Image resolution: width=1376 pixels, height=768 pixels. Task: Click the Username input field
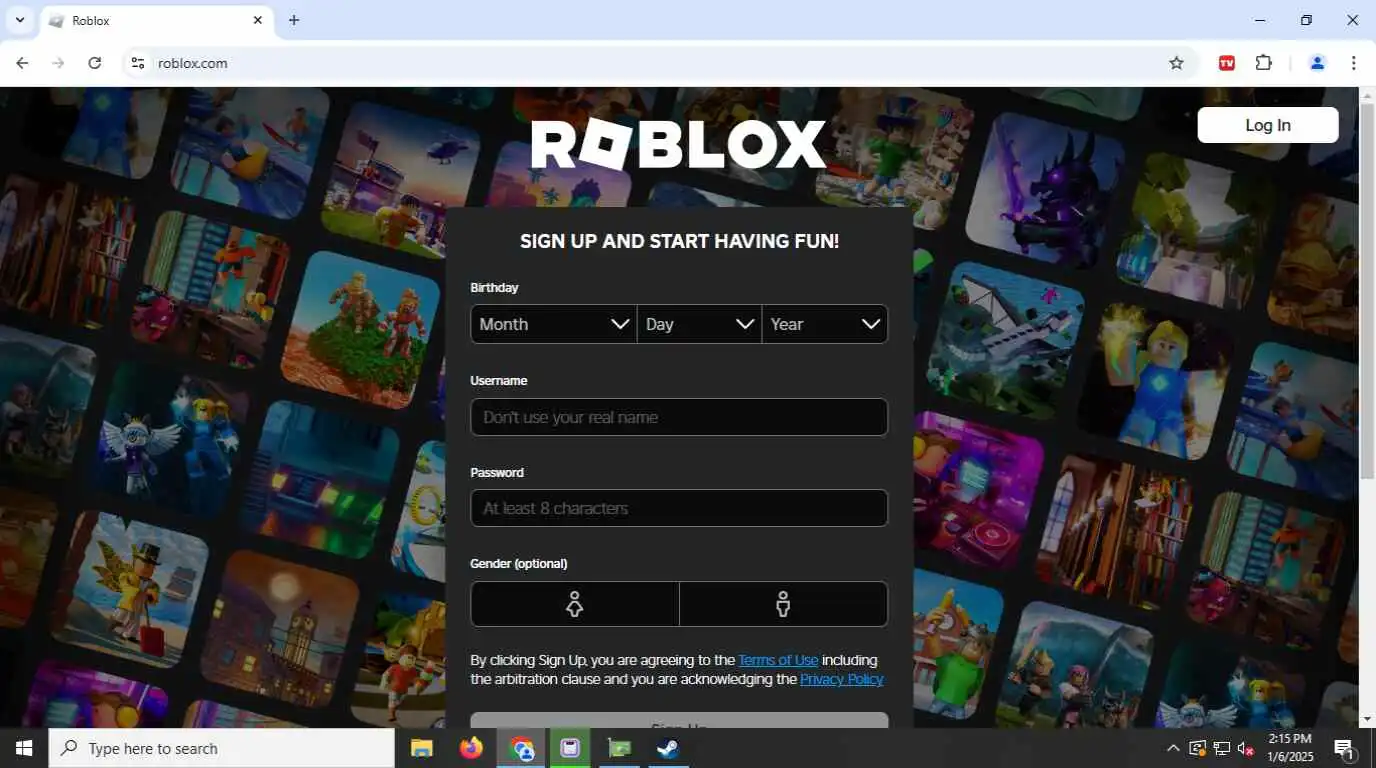pos(679,417)
